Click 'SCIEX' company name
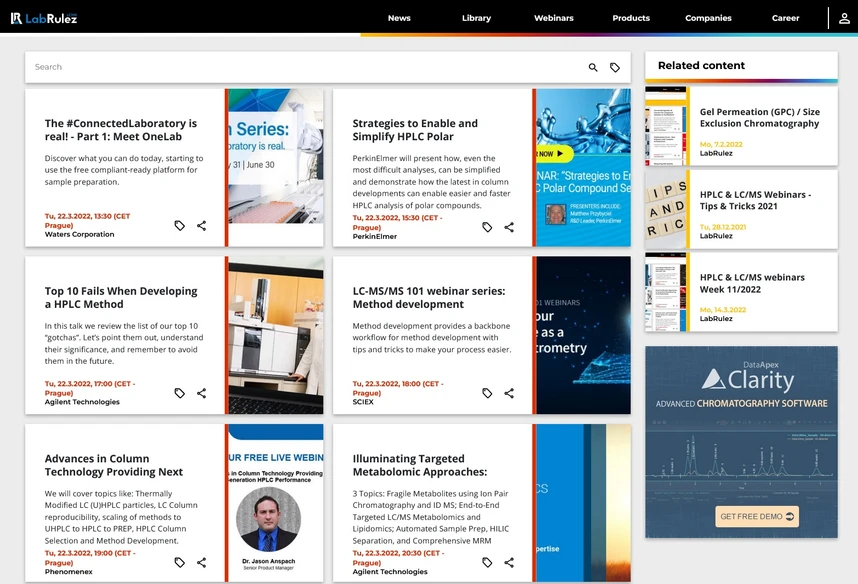Viewport: 858px width, 584px height. (363, 402)
